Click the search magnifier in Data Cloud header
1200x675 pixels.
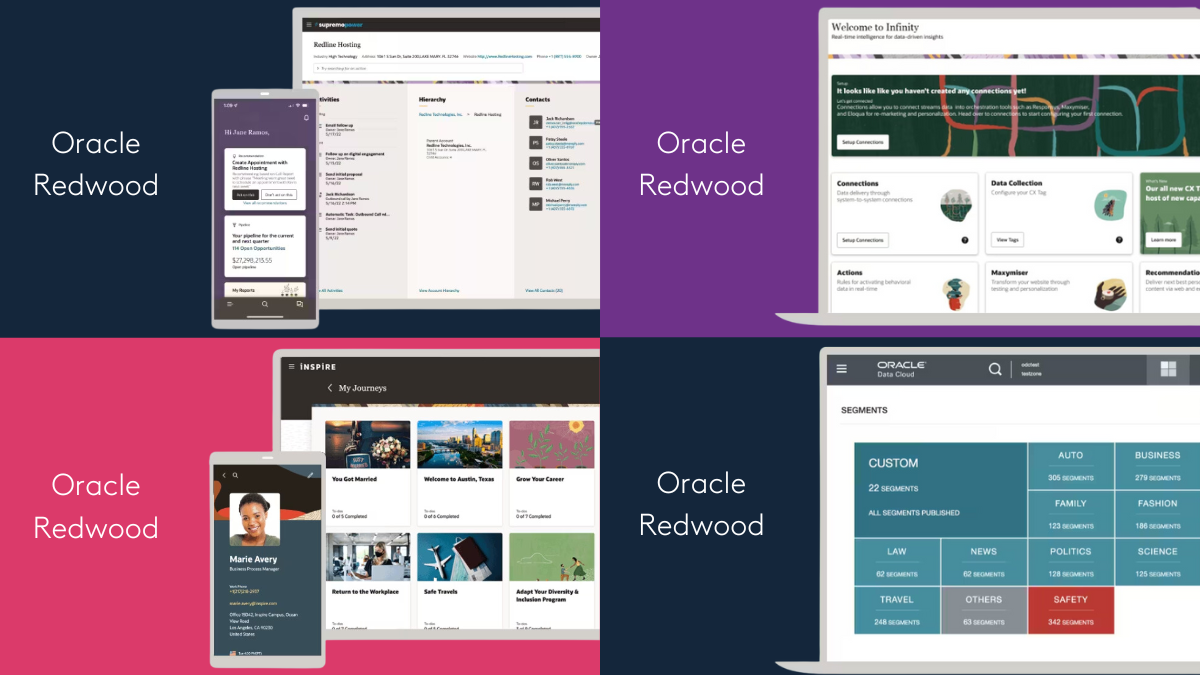[994, 369]
